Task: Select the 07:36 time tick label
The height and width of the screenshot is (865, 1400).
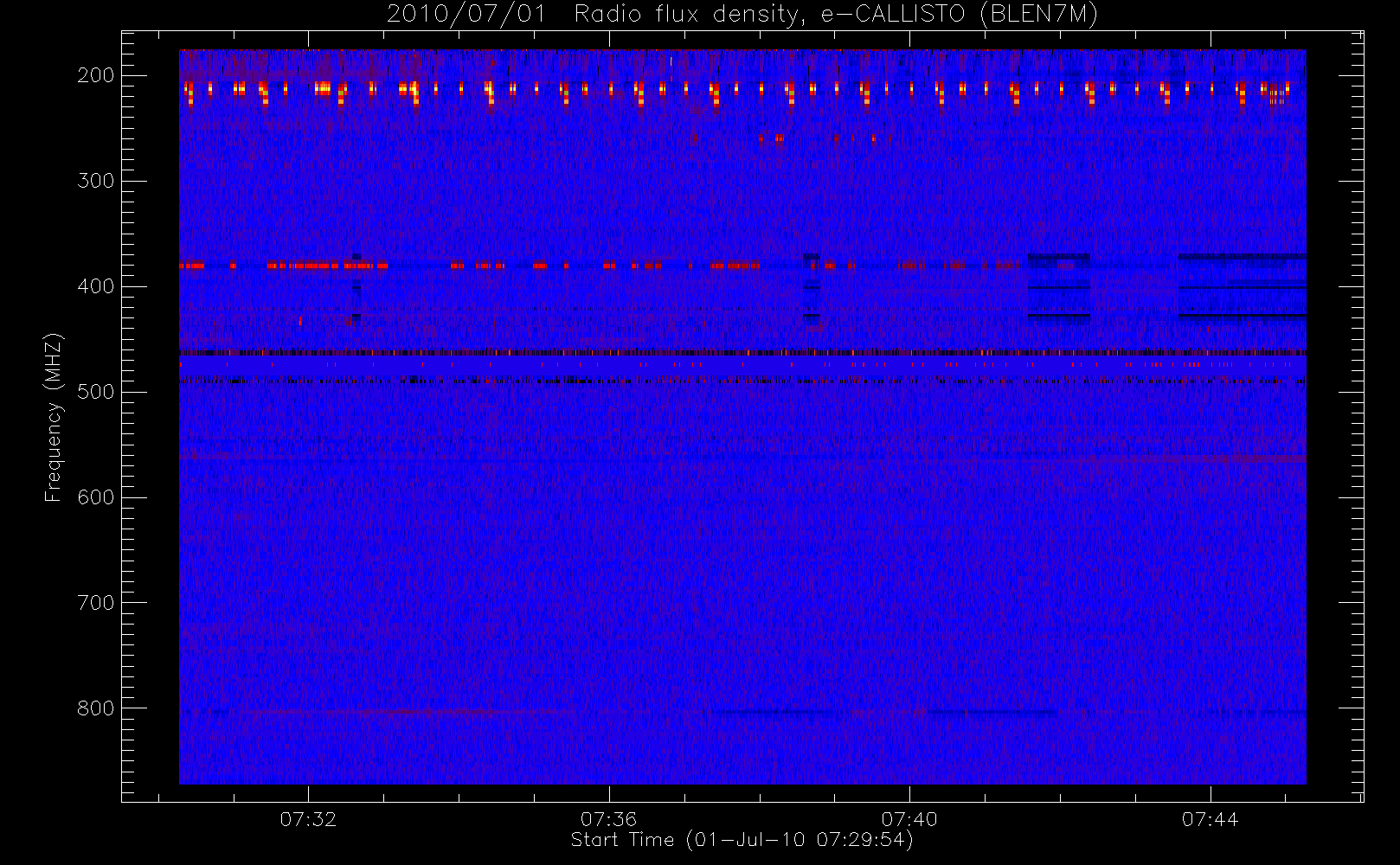Action: [609, 819]
